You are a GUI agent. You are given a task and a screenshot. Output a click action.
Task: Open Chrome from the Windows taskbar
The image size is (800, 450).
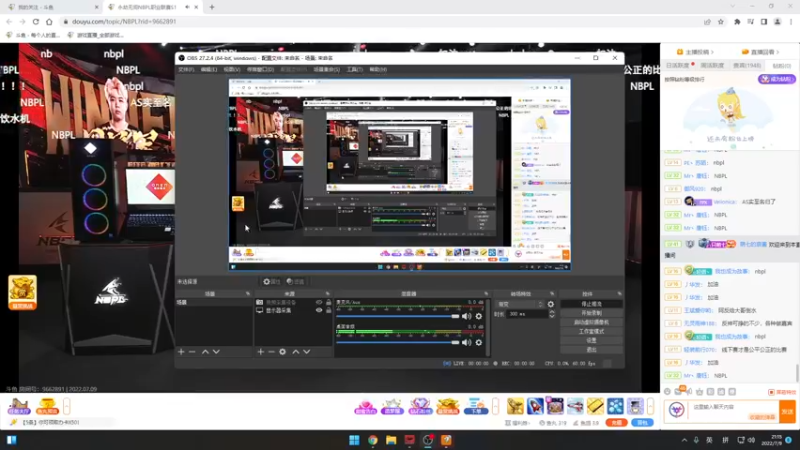pyautogui.click(x=372, y=440)
